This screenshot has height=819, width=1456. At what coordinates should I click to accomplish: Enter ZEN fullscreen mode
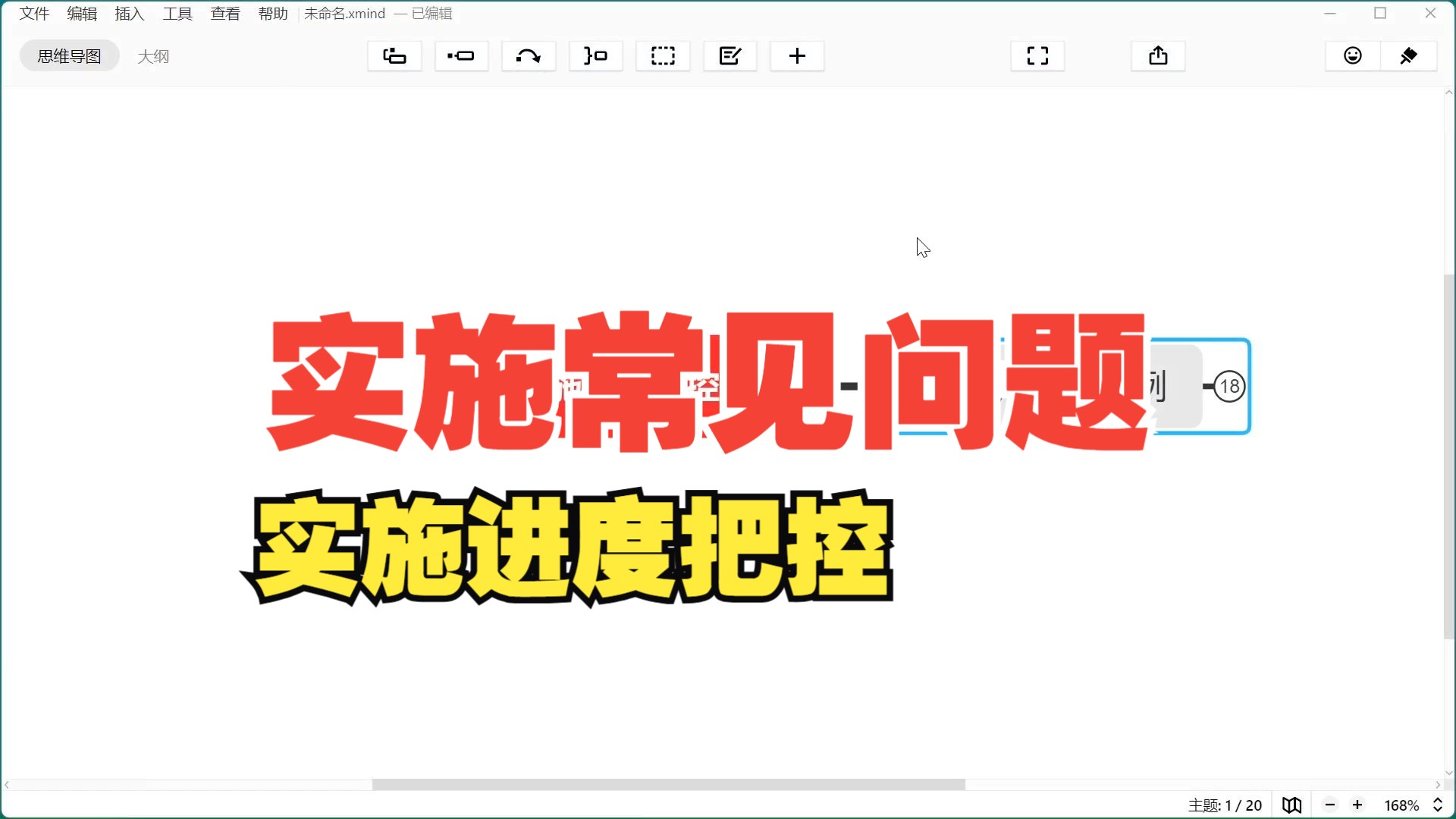[1037, 56]
